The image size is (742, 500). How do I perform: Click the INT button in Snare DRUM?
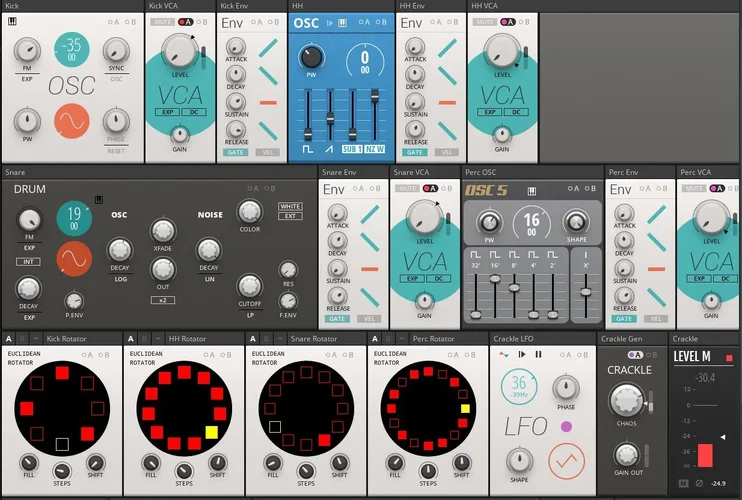coord(28,262)
